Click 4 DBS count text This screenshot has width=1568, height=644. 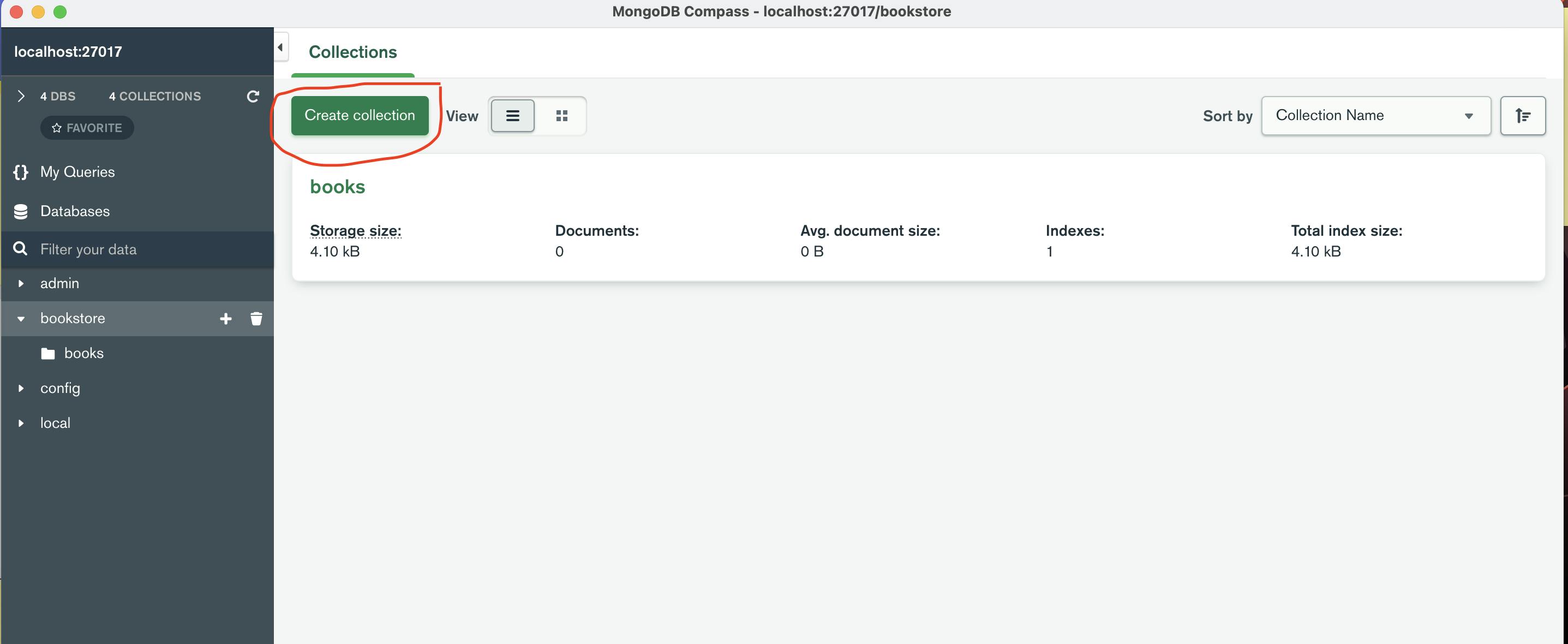[x=58, y=96]
